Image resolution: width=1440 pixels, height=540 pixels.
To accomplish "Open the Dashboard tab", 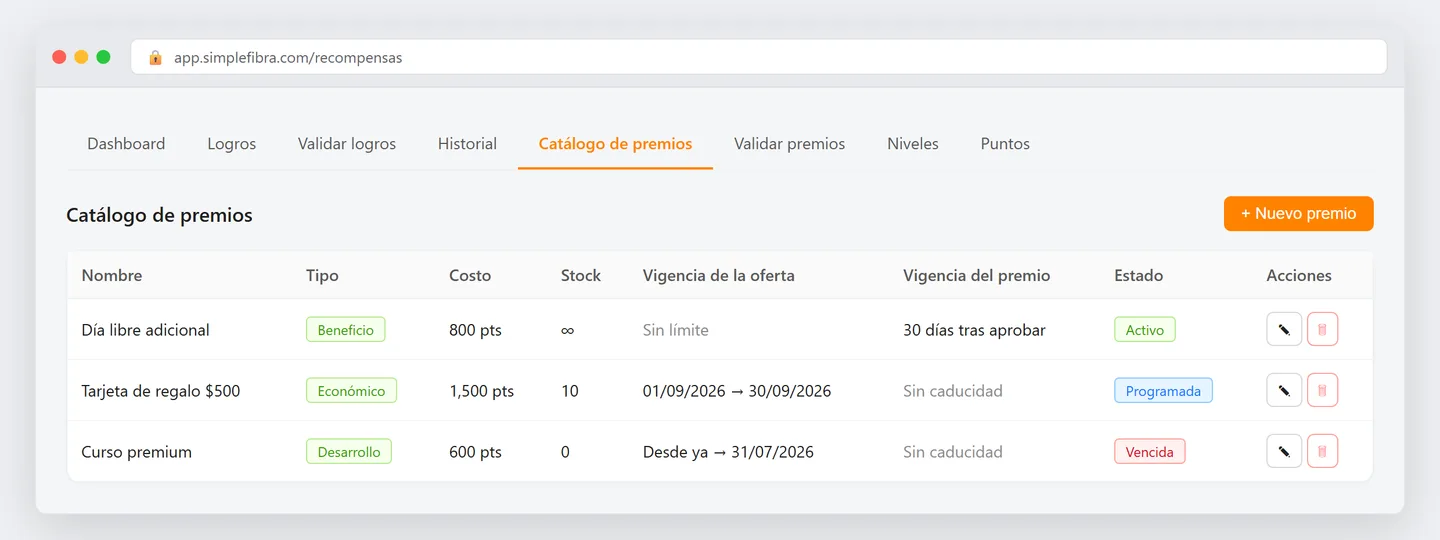I will 126,144.
